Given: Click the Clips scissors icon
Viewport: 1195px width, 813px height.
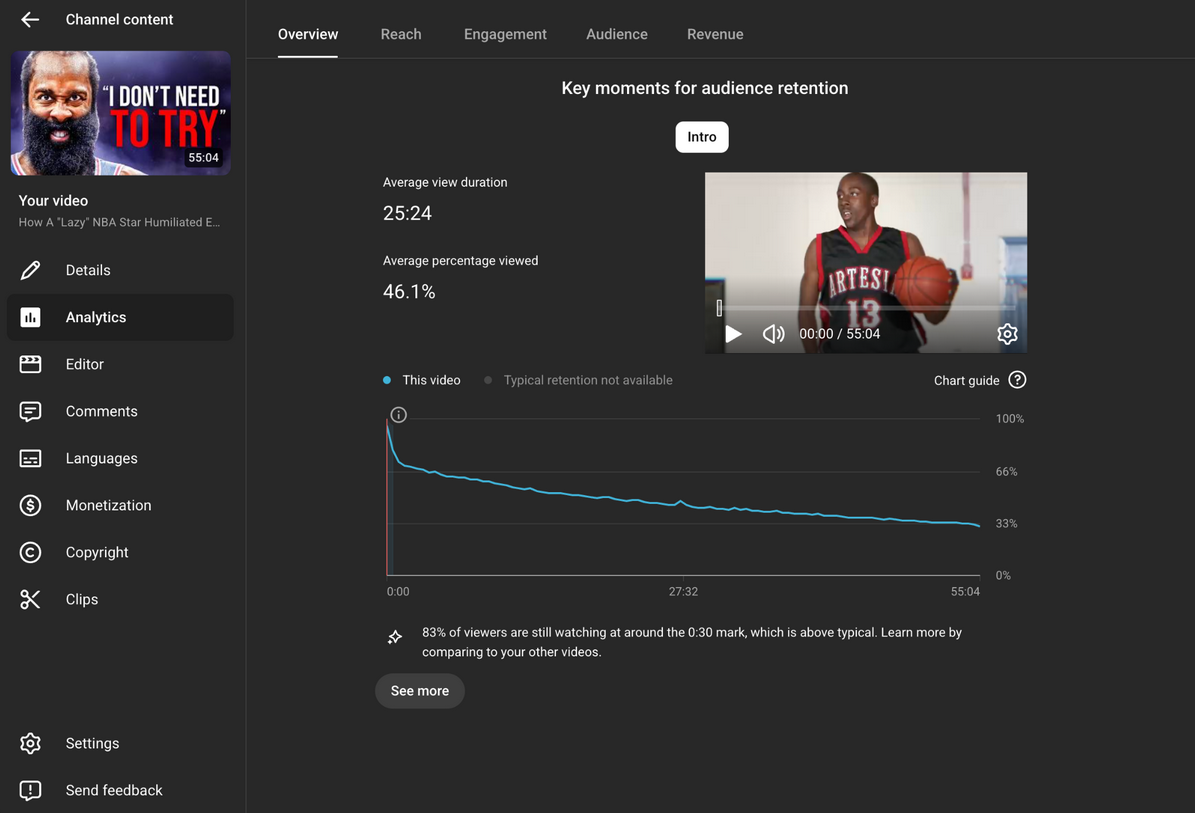Looking at the screenshot, I should pos(30,600).
